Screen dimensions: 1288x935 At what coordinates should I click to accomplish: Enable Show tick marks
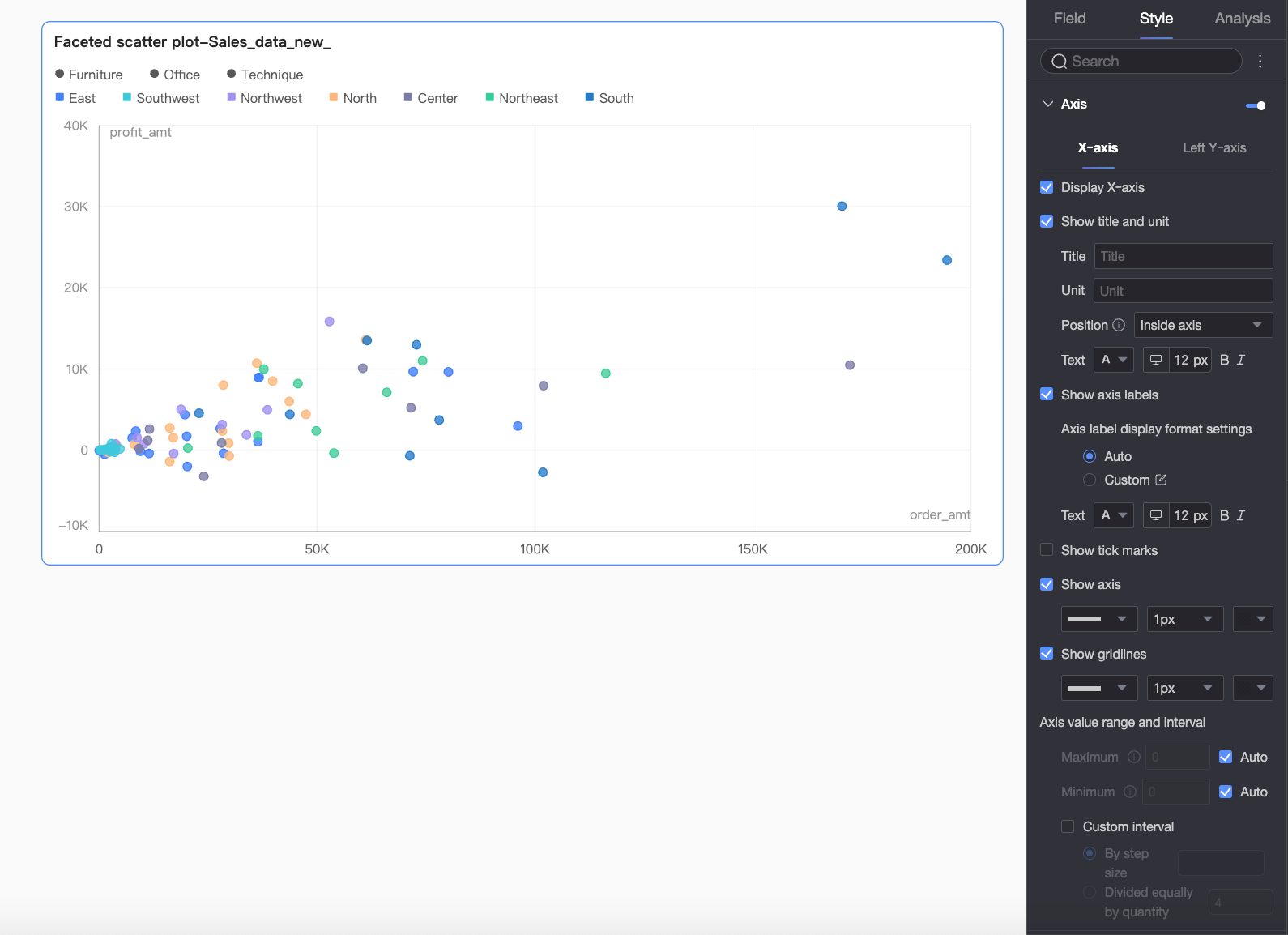click(x=1047, y=550)
